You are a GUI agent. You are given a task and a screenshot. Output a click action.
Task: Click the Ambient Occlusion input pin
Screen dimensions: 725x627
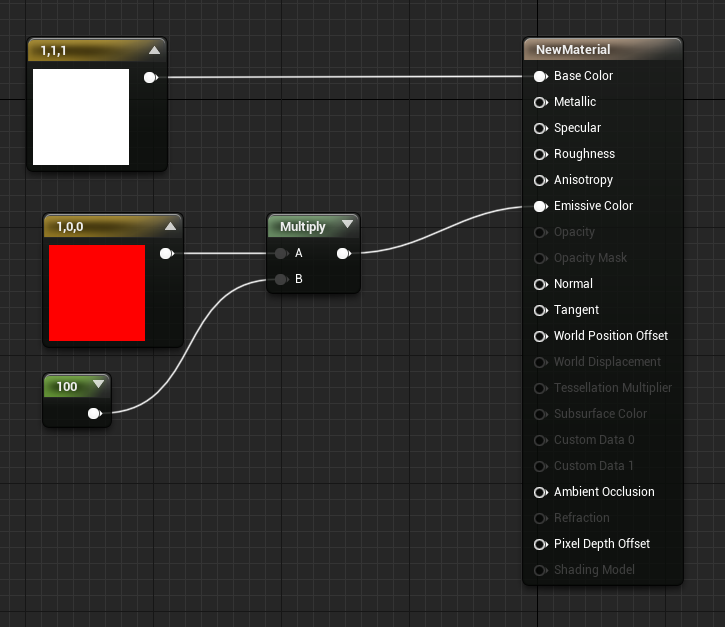tap(541, 492)
